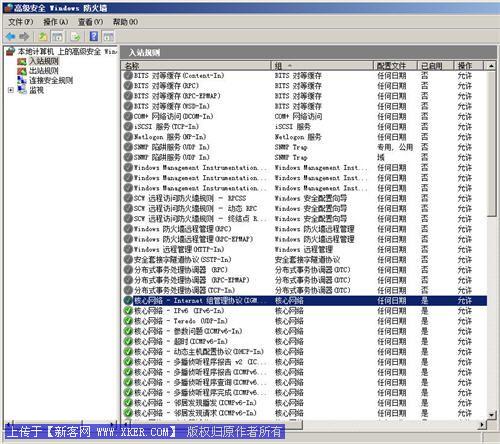Select the iSCSI 服务 (TCP-In) rule row
Viewport: 500px width, 444px height.
(305, 127)
